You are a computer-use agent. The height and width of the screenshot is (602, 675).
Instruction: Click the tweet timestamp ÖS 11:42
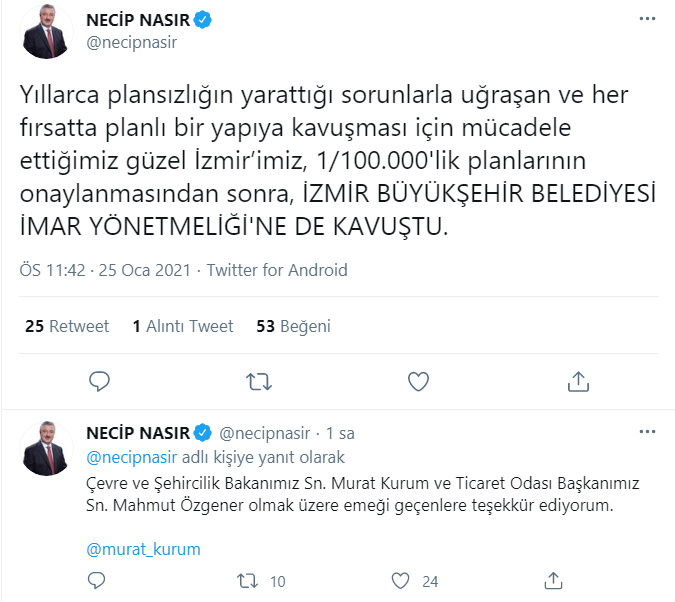[x=53, y=270]
